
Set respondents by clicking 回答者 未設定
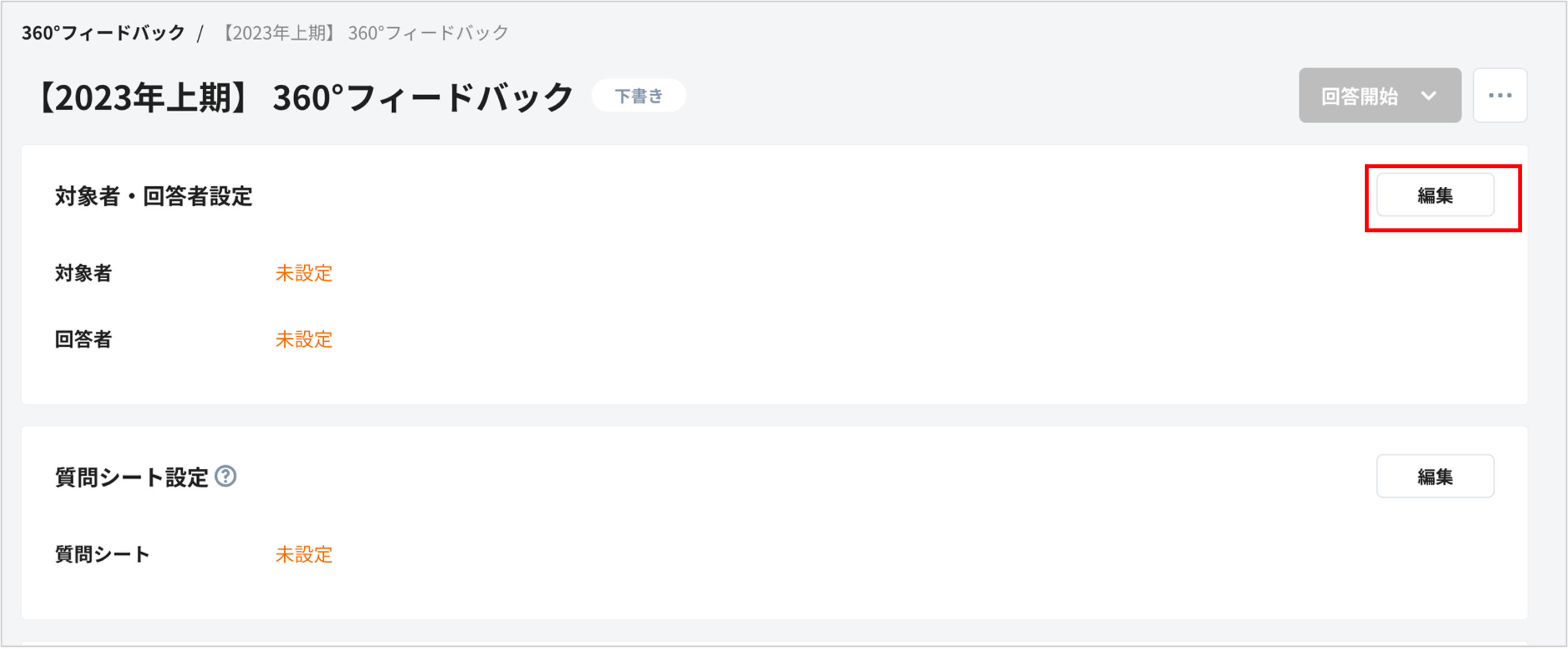pyautogui.click(x=304, y=340)
